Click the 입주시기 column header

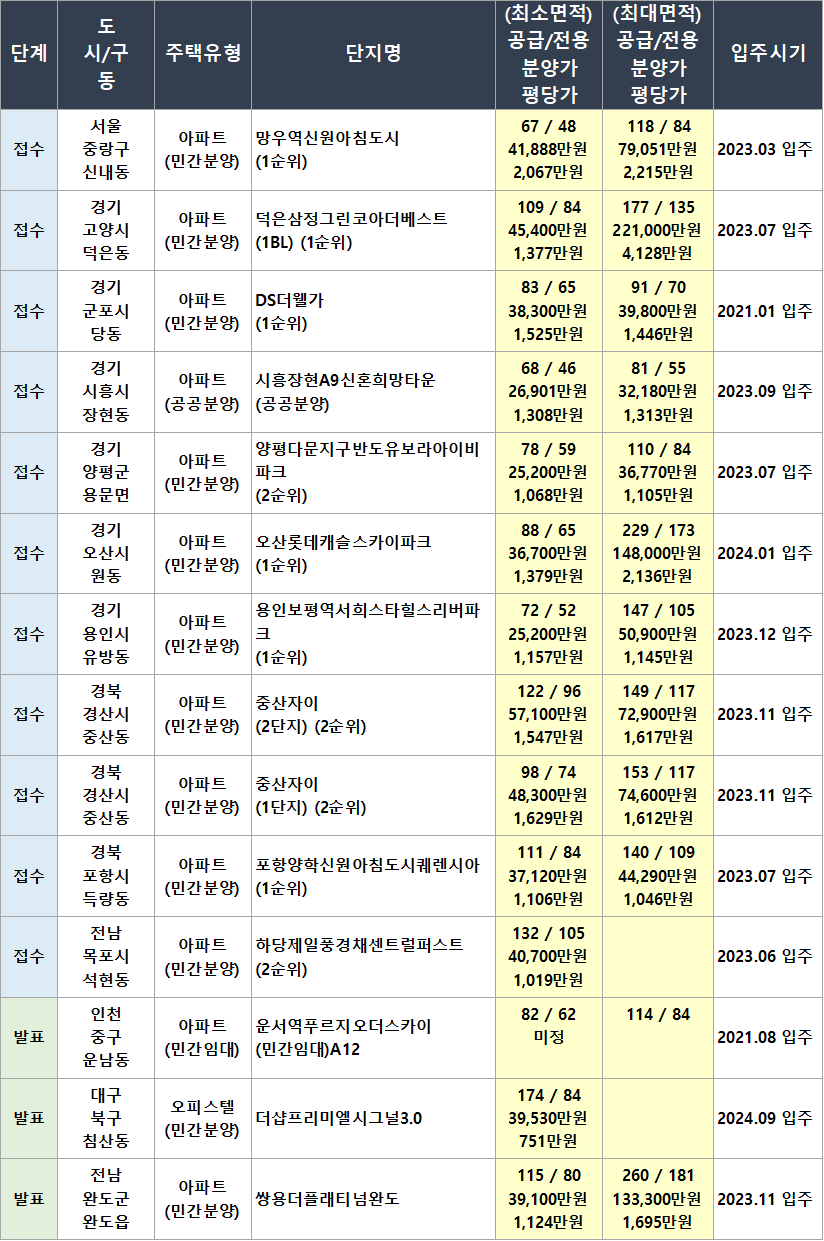click(768, 54)
